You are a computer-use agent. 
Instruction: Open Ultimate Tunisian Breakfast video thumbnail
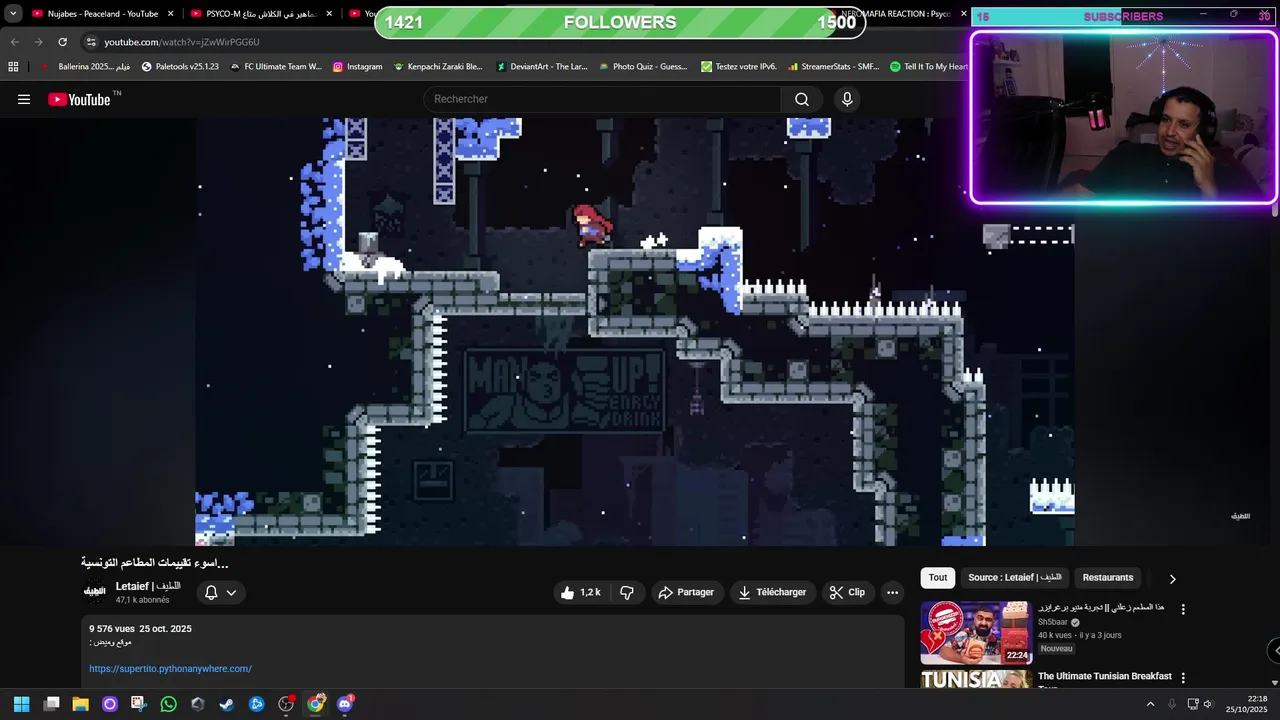pyautogui.click(x=976, y=680)
